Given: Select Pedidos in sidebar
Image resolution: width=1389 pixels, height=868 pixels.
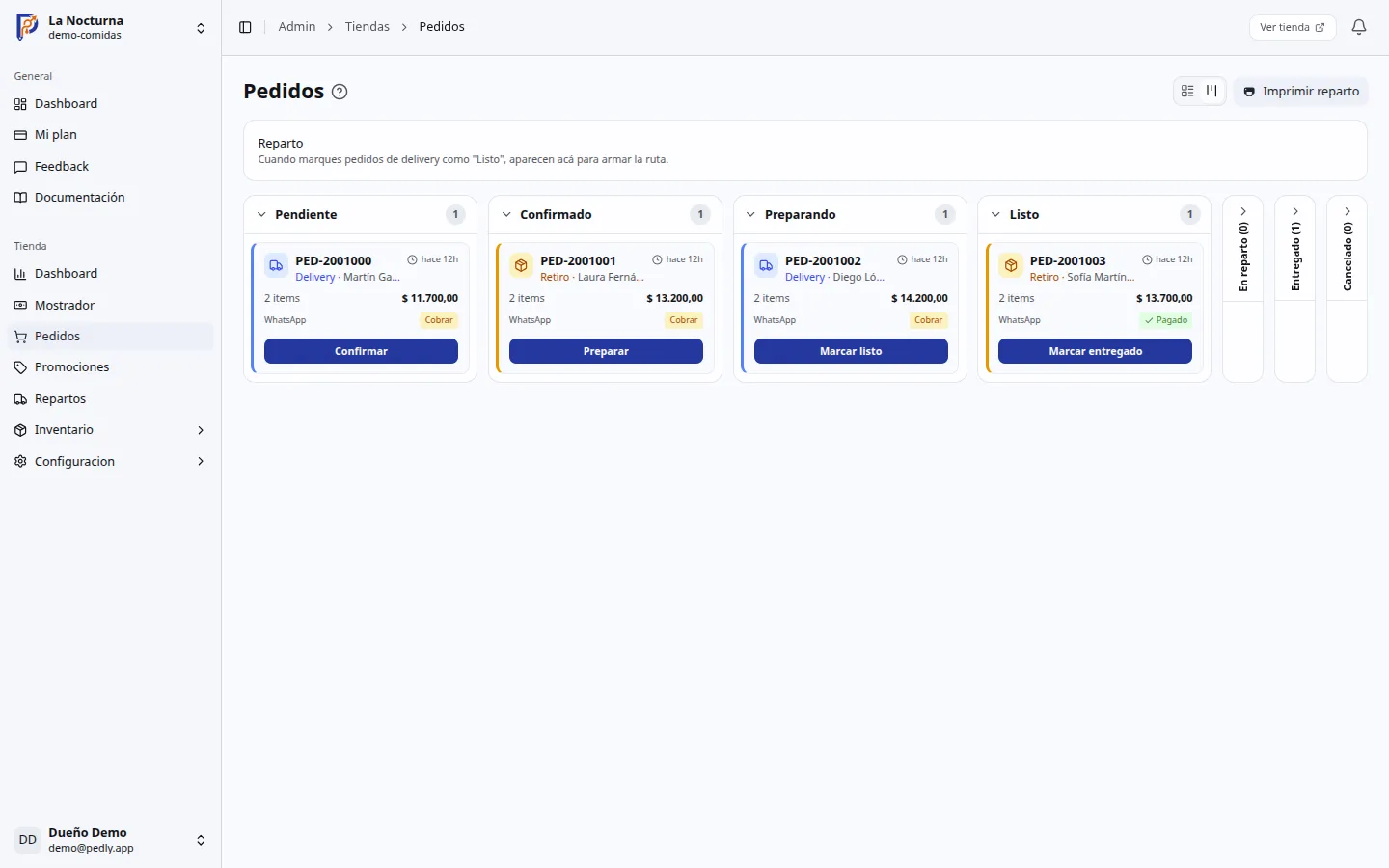Looking at the screenshot, I should [111, 337].
